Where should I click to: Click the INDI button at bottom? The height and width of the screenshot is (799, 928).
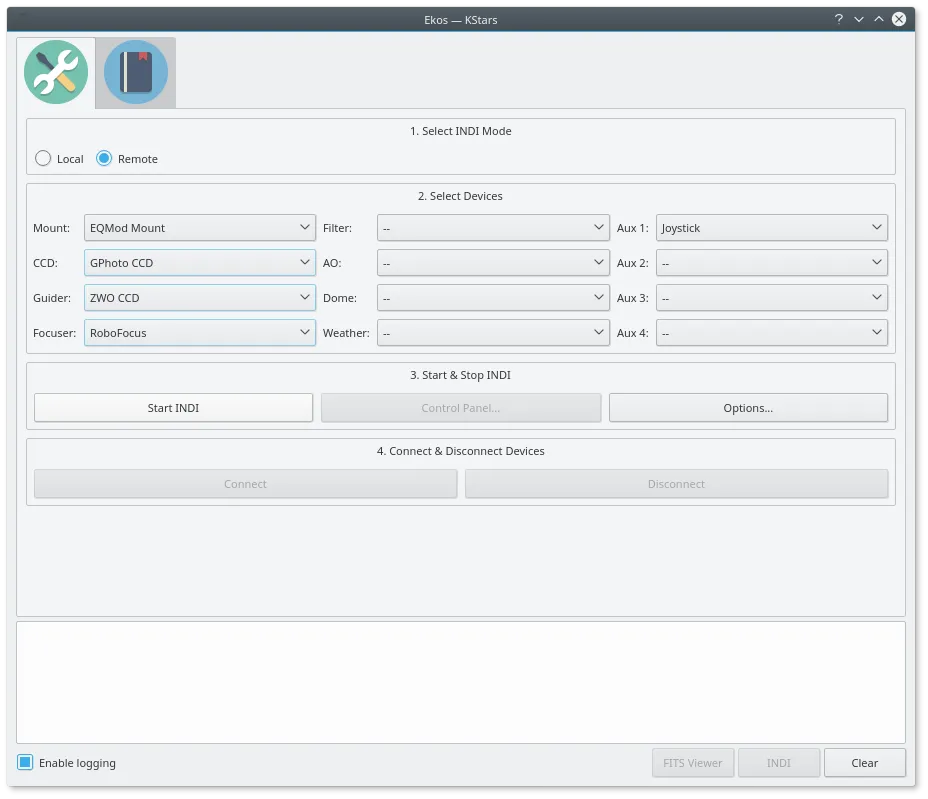pyautogui.click(x=779, y=763)
